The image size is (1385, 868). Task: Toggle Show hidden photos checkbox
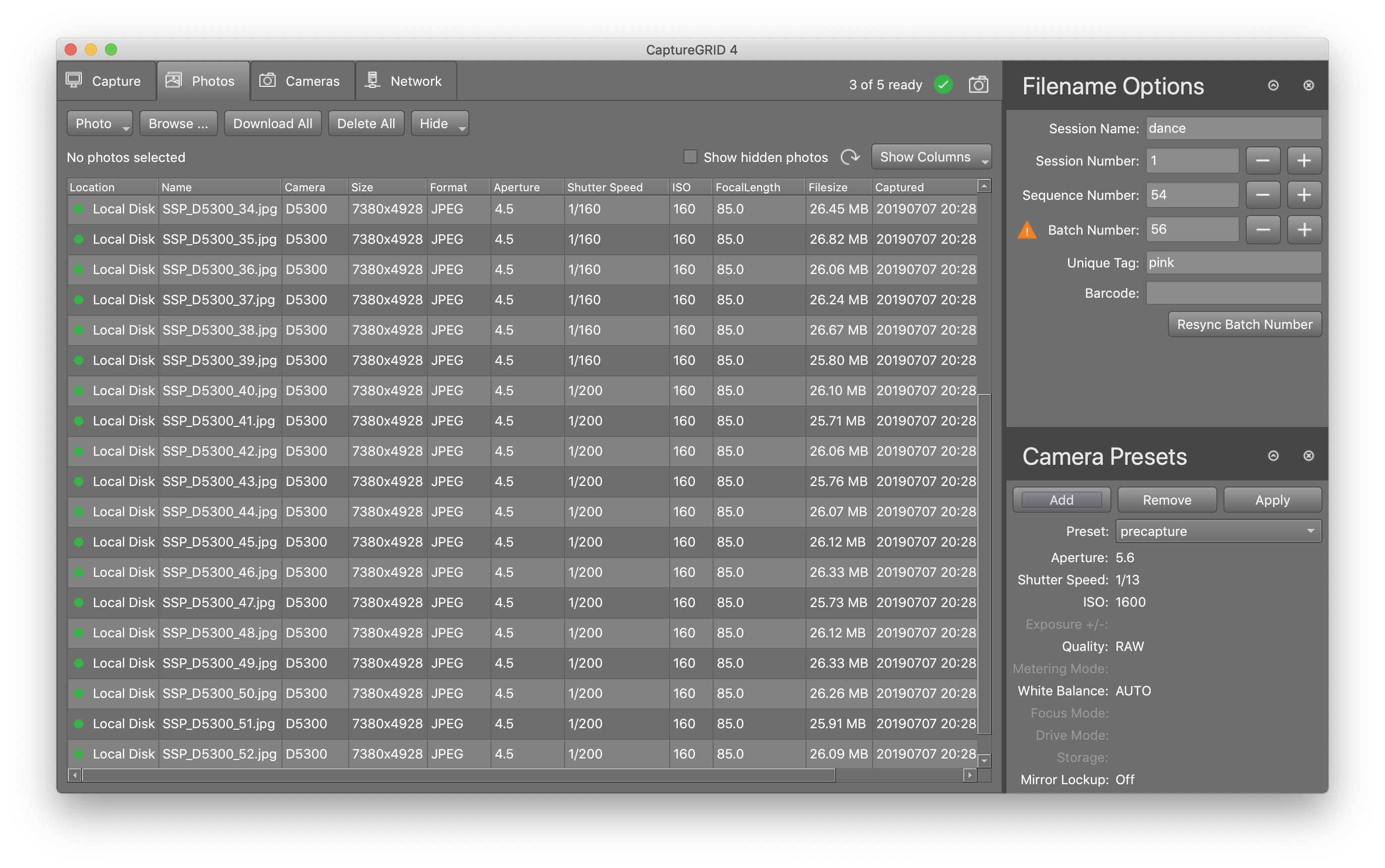690,156
